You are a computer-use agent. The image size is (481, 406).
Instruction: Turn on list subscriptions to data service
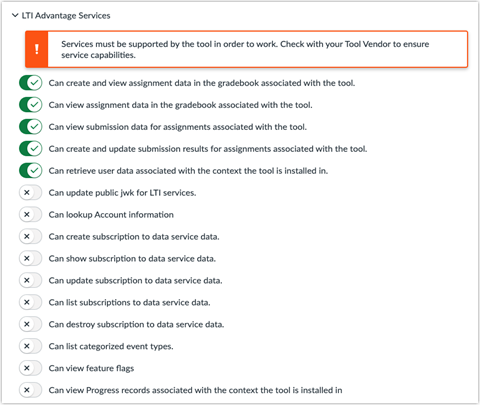(x=31, y=302)
